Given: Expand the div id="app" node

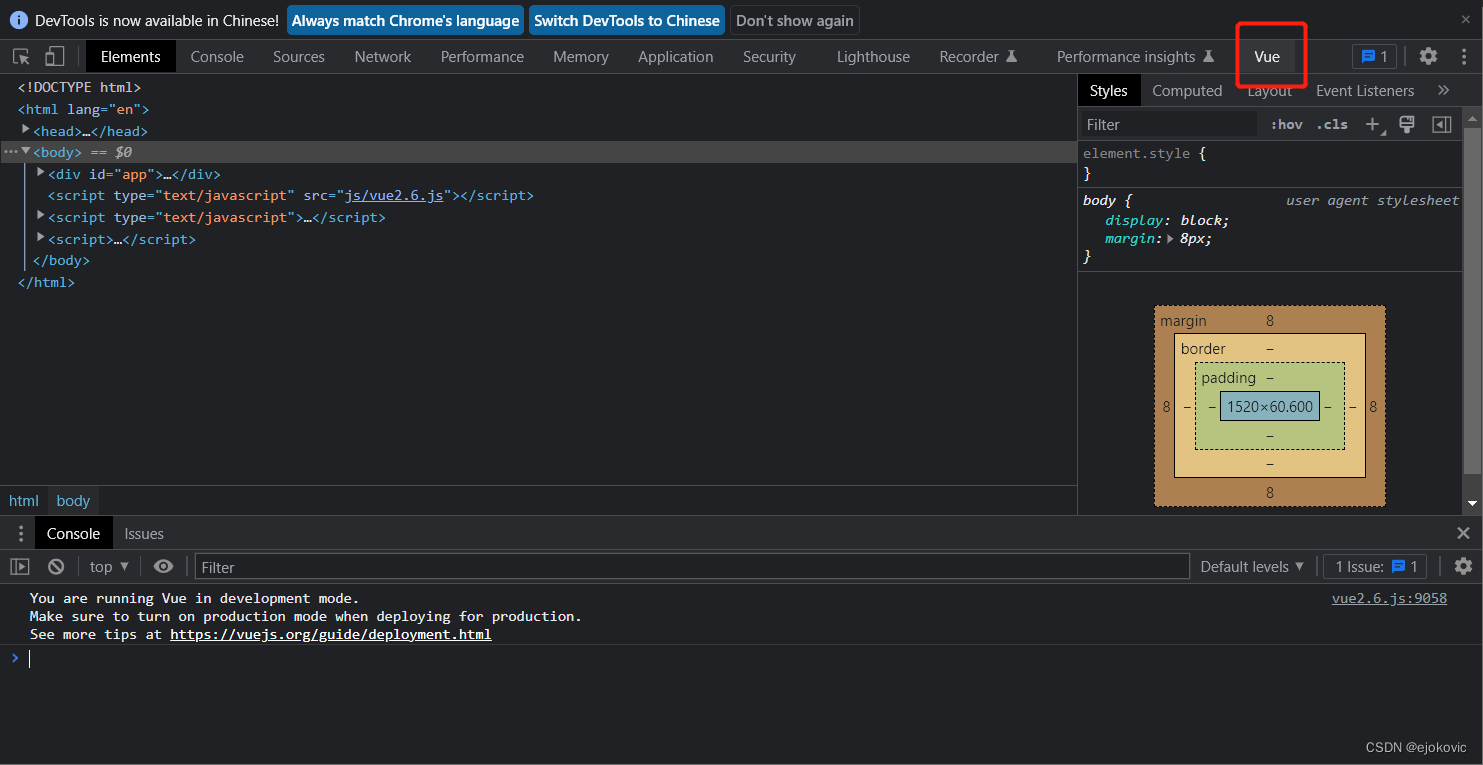Looking at the screenshot, I should (41, 173).
